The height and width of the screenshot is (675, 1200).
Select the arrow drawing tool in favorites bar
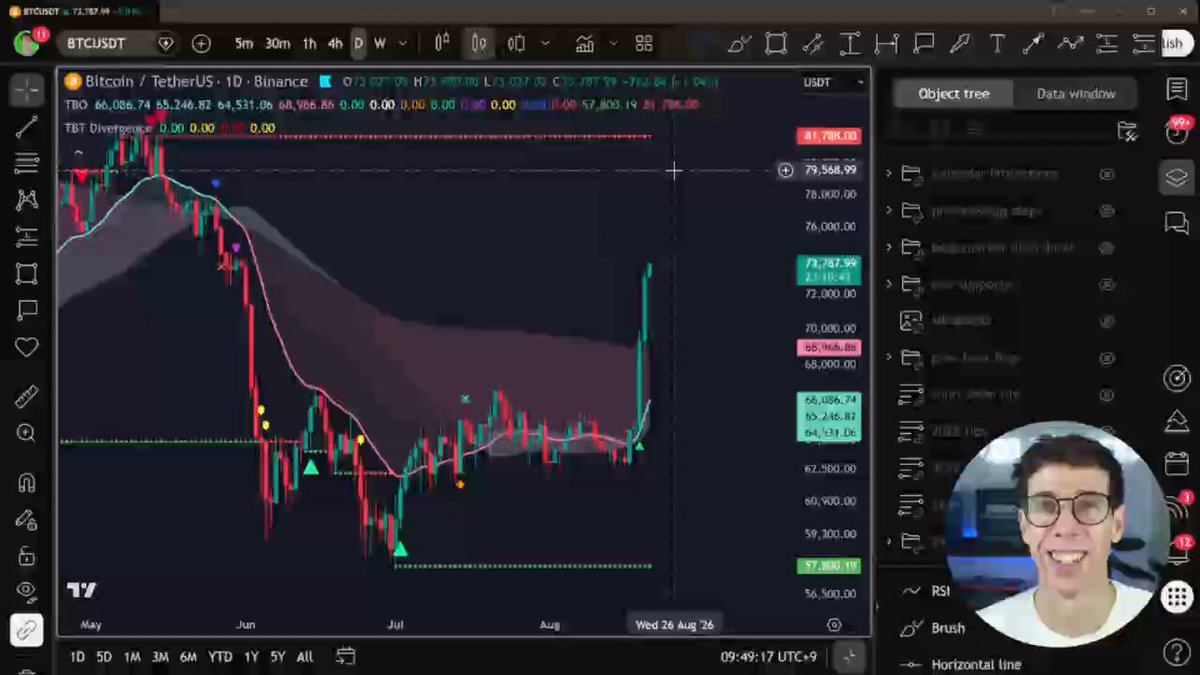pos(1033,44)
